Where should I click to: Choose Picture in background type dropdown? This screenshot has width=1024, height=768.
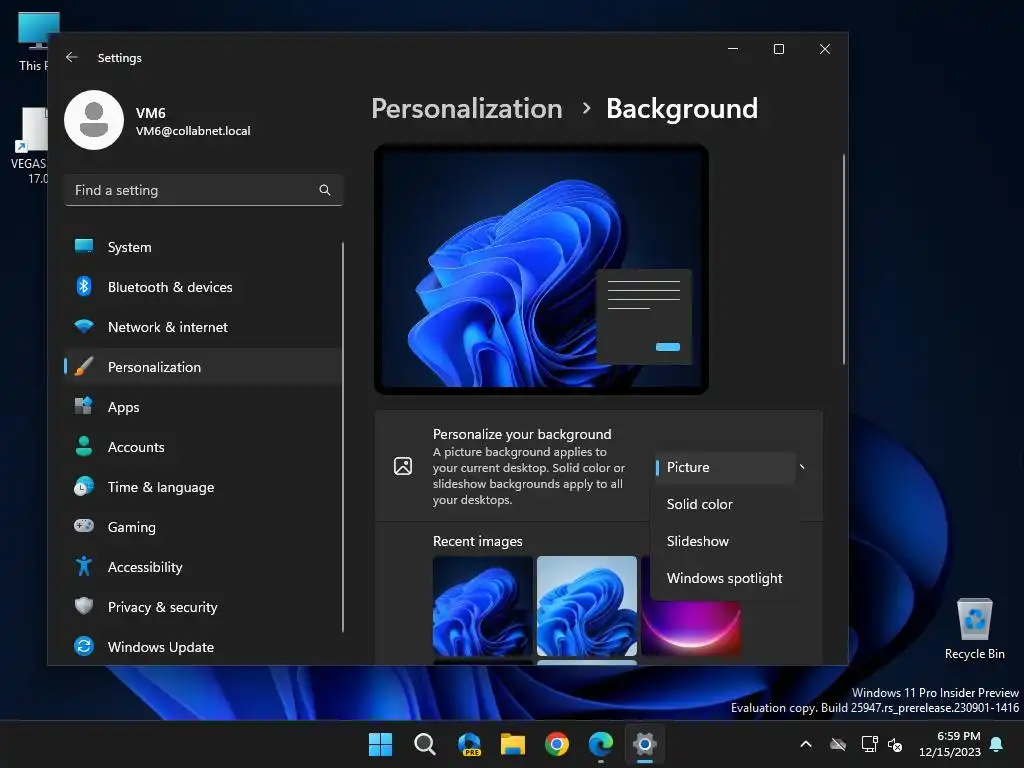click(725, 468)
